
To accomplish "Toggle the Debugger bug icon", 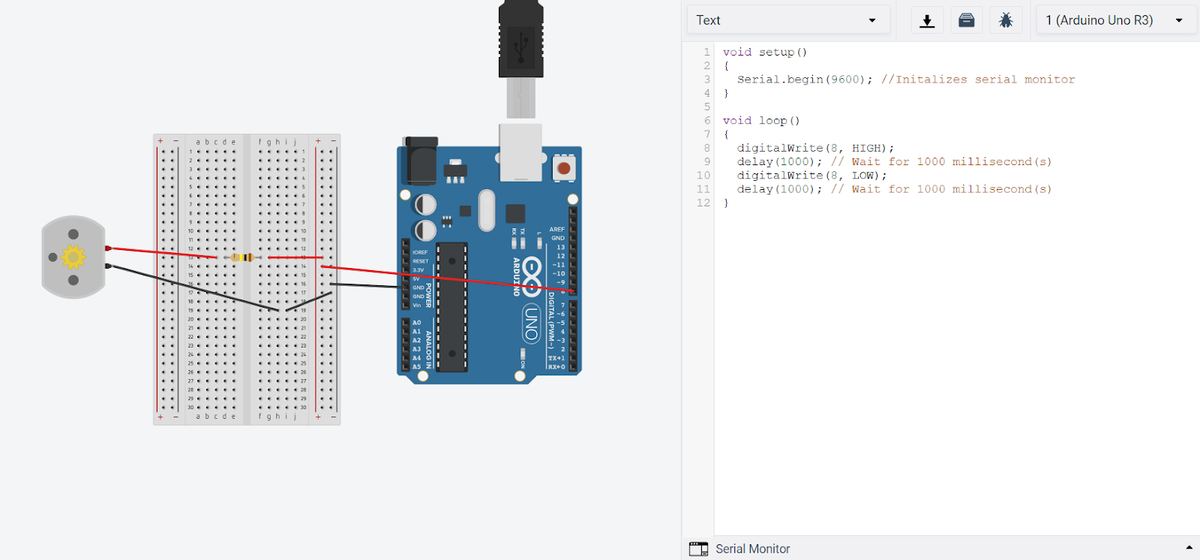I will [1004, 21].
